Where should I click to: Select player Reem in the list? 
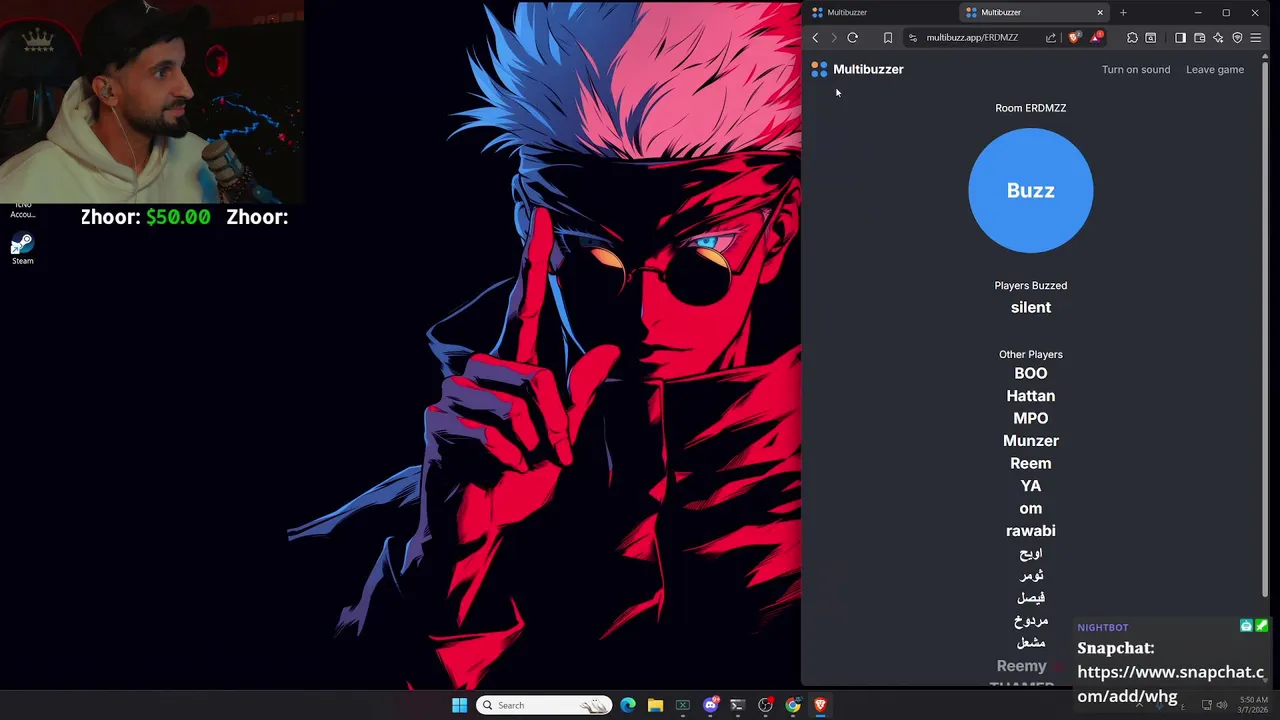coord(1030,463)
